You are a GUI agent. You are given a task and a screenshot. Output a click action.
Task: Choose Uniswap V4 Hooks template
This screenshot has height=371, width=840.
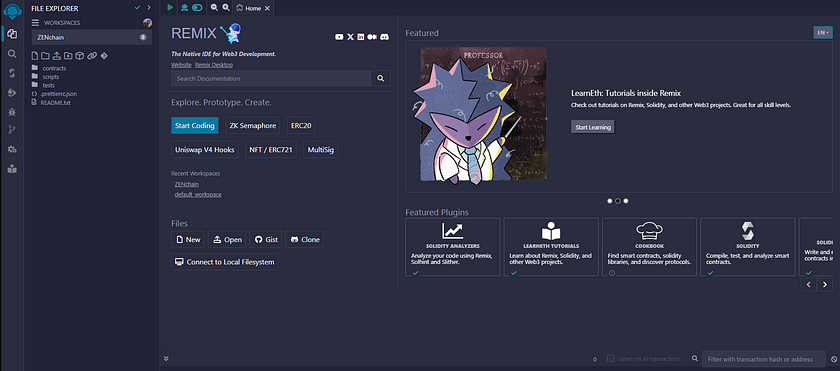pyautogui.click(x=205, y=150)
